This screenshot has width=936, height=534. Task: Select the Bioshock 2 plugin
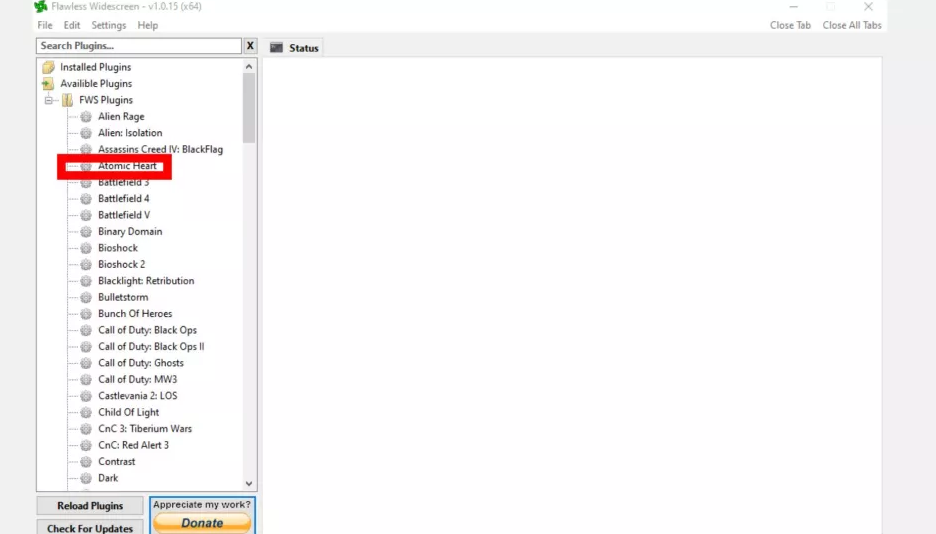coord(122,264)
